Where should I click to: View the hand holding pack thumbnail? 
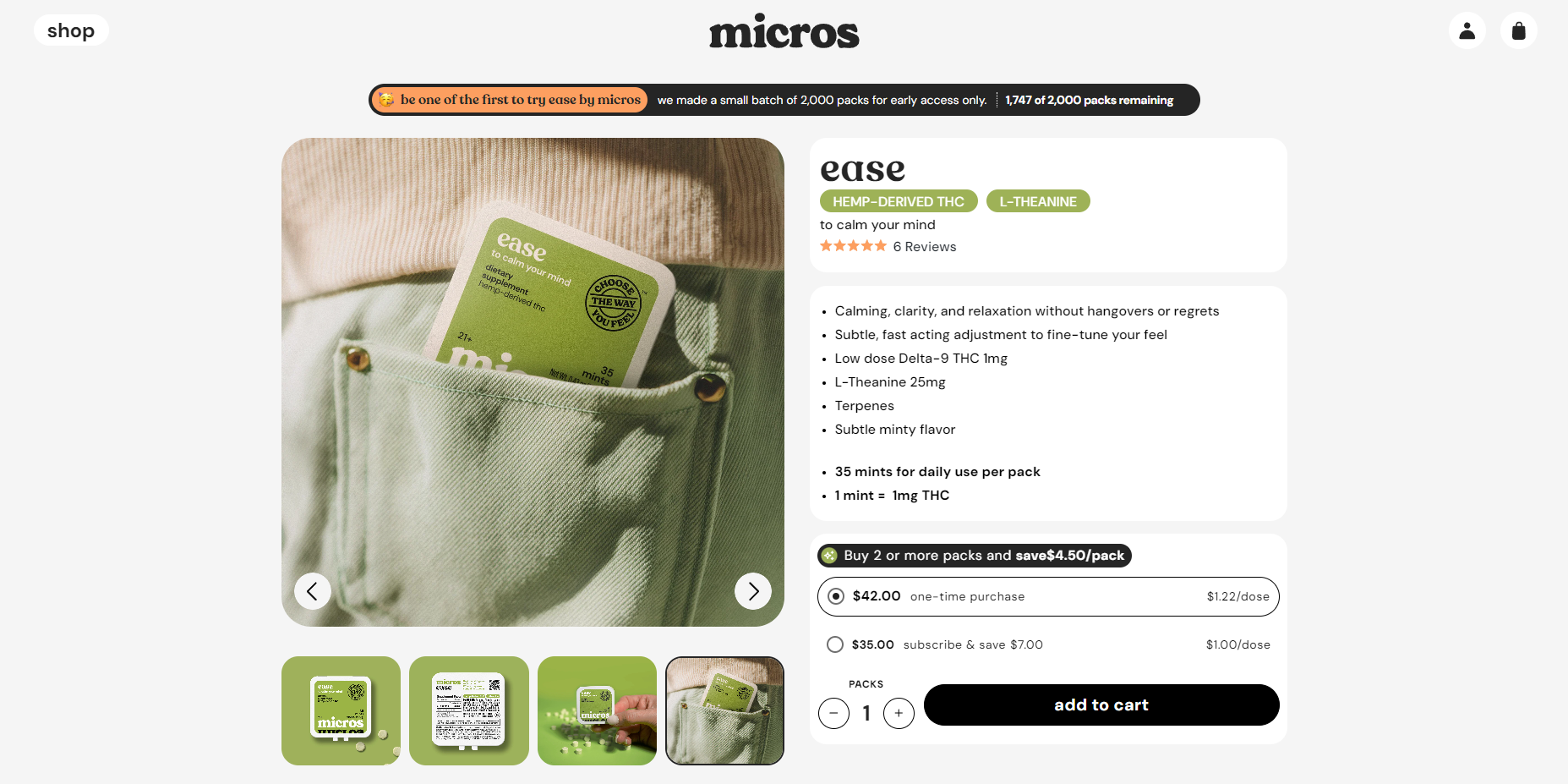pyautogui.click(x=597, y=710)
